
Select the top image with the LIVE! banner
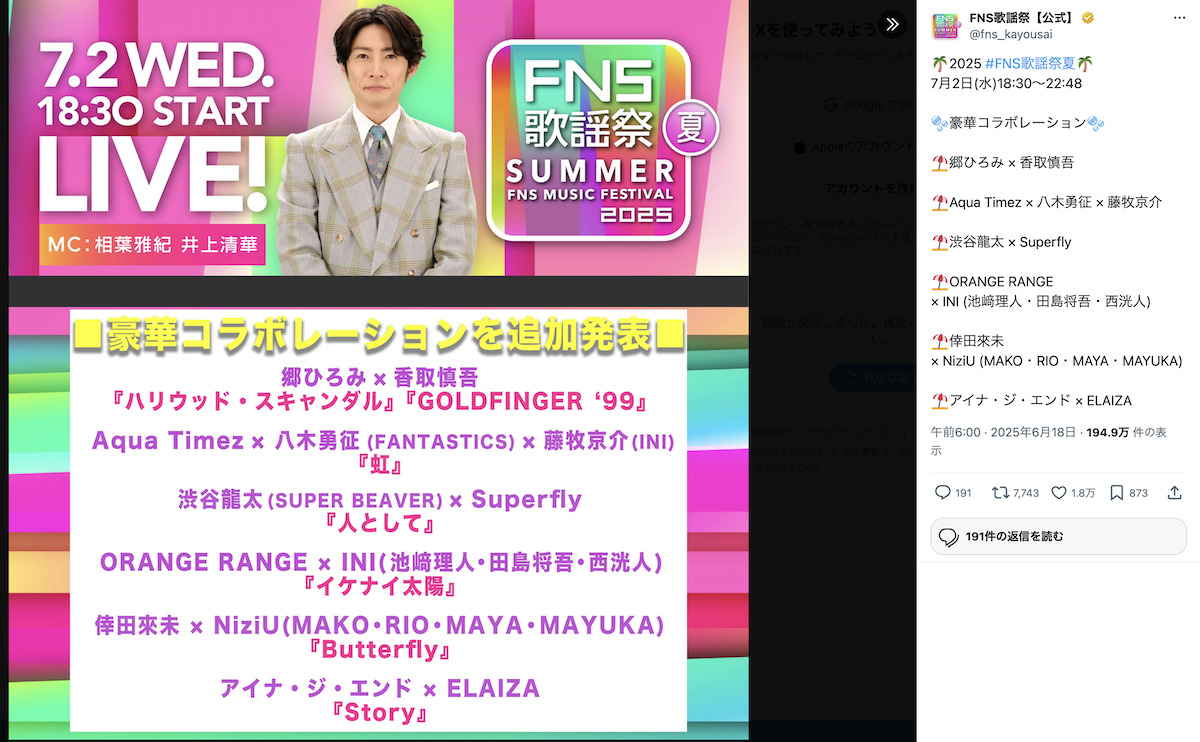click(379, 140)
